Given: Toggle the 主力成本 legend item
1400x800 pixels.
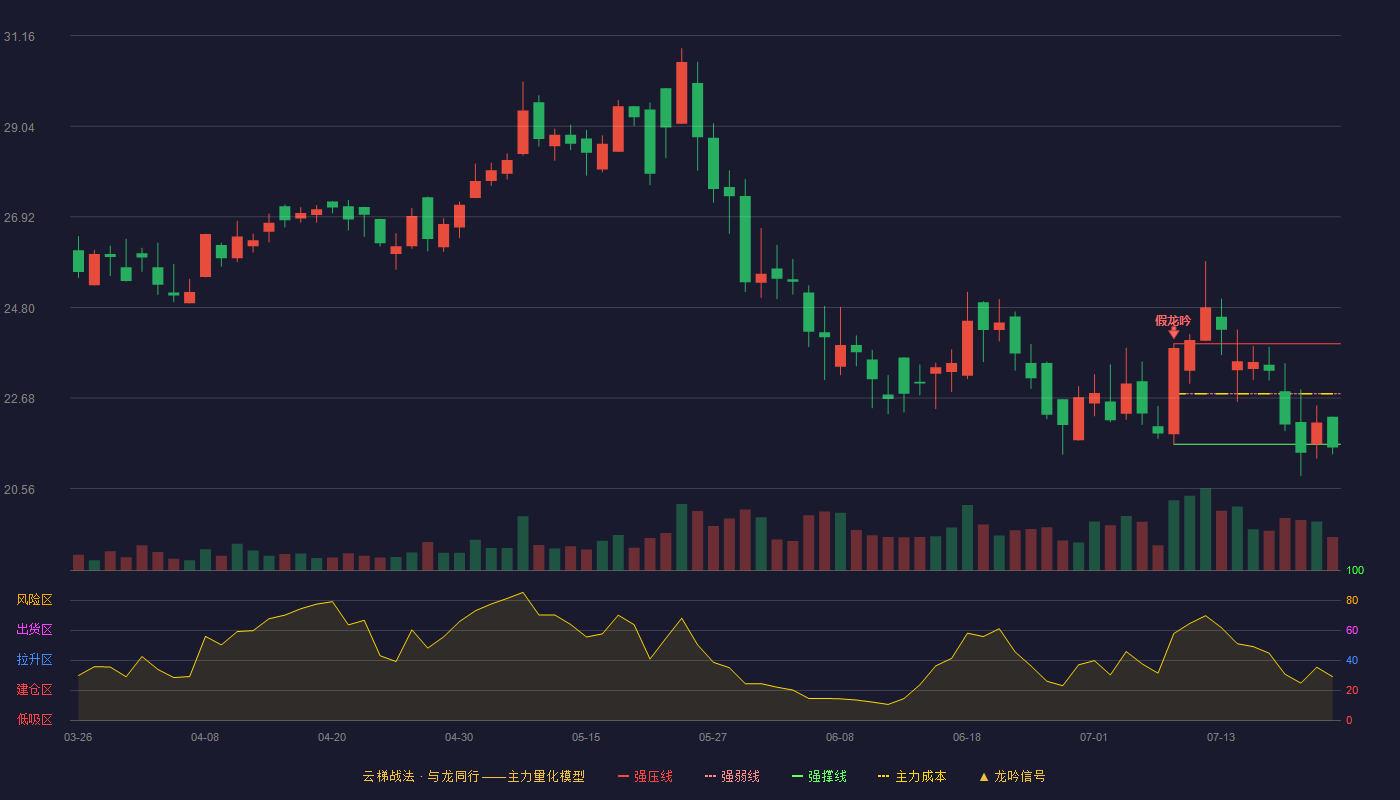Looking at the screenshot, I should coord(912,776).
